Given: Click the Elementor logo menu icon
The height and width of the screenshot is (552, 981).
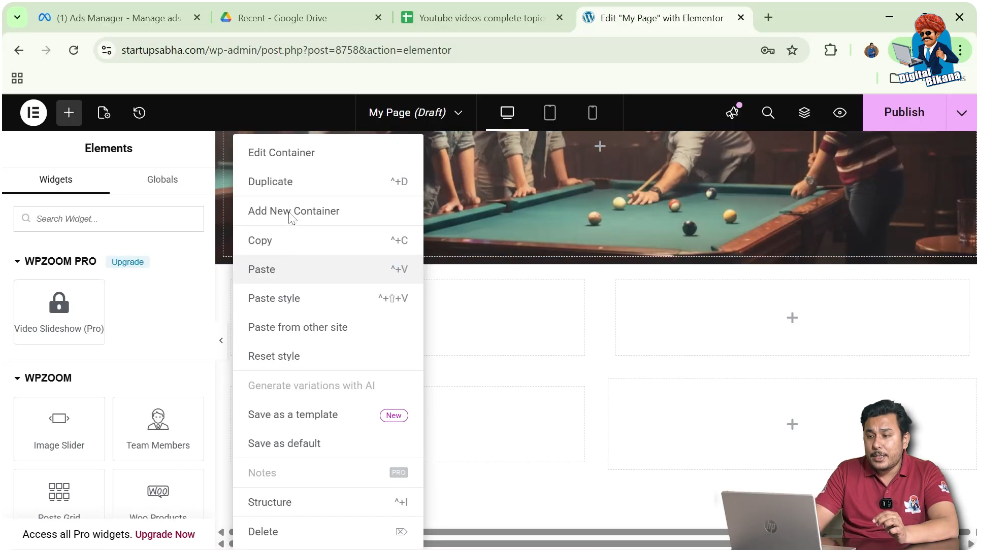Looking at the screenshot, I should pos(33,113).
